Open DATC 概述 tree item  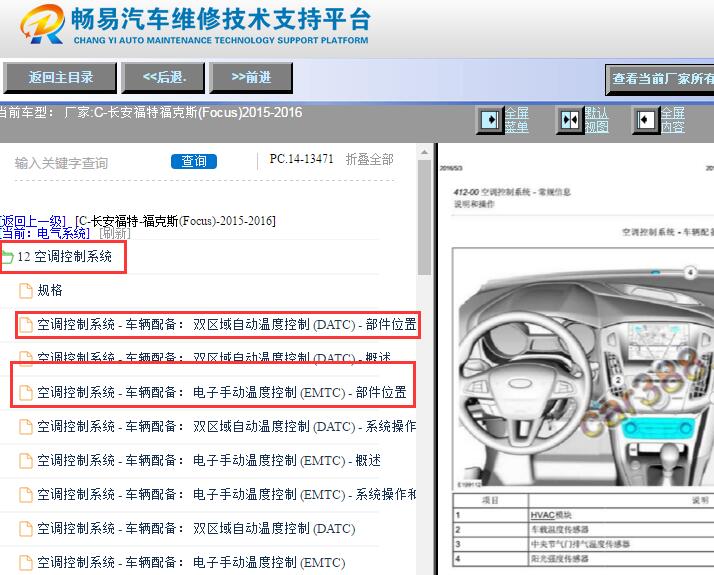[214, 357]
